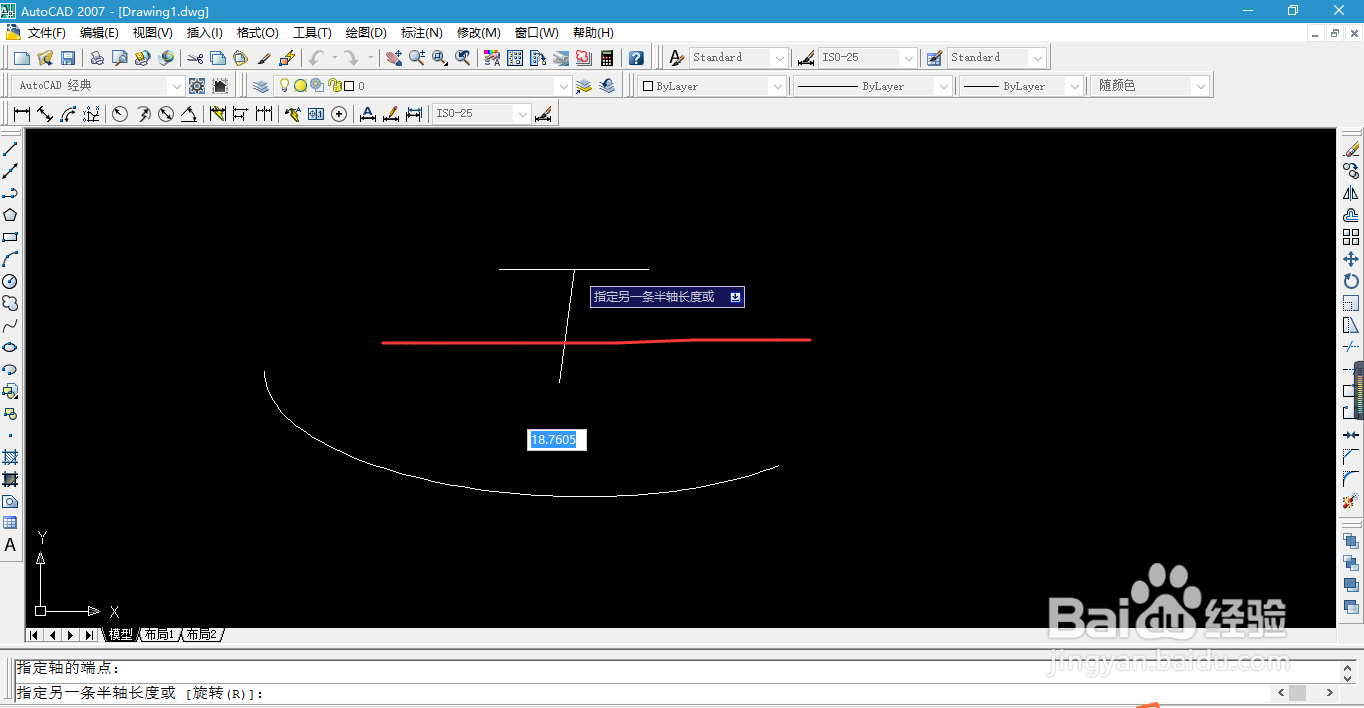Viewport: 1364px width, 708px height.
Task: Open Help question mark icon
Action: pos(636,58)
